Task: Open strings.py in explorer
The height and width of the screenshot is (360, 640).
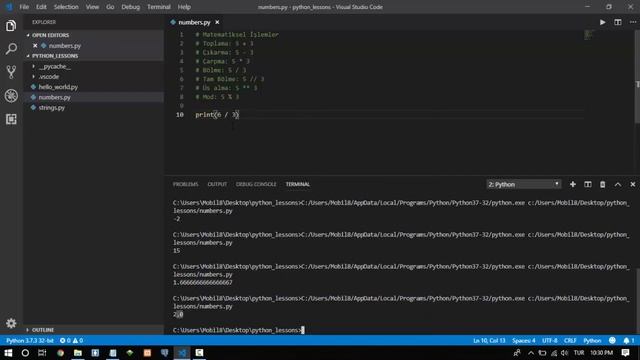Action: (51, 108)
